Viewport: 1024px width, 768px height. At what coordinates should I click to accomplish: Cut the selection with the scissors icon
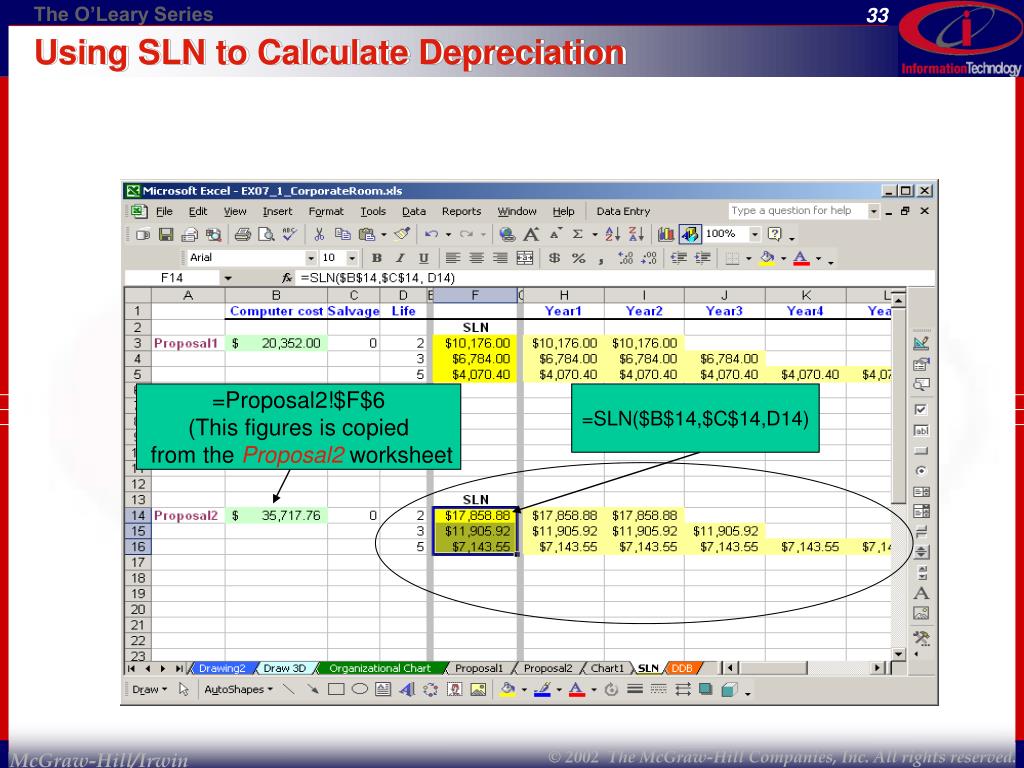(x=319, y=234)
